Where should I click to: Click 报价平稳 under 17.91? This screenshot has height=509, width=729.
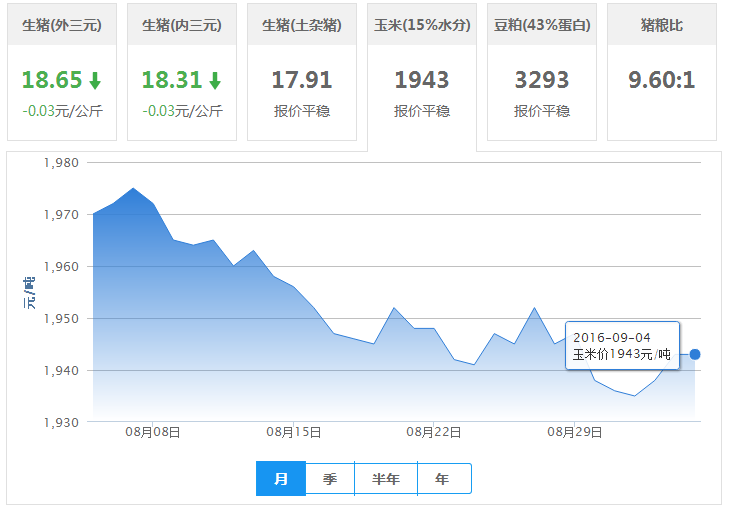302,111
